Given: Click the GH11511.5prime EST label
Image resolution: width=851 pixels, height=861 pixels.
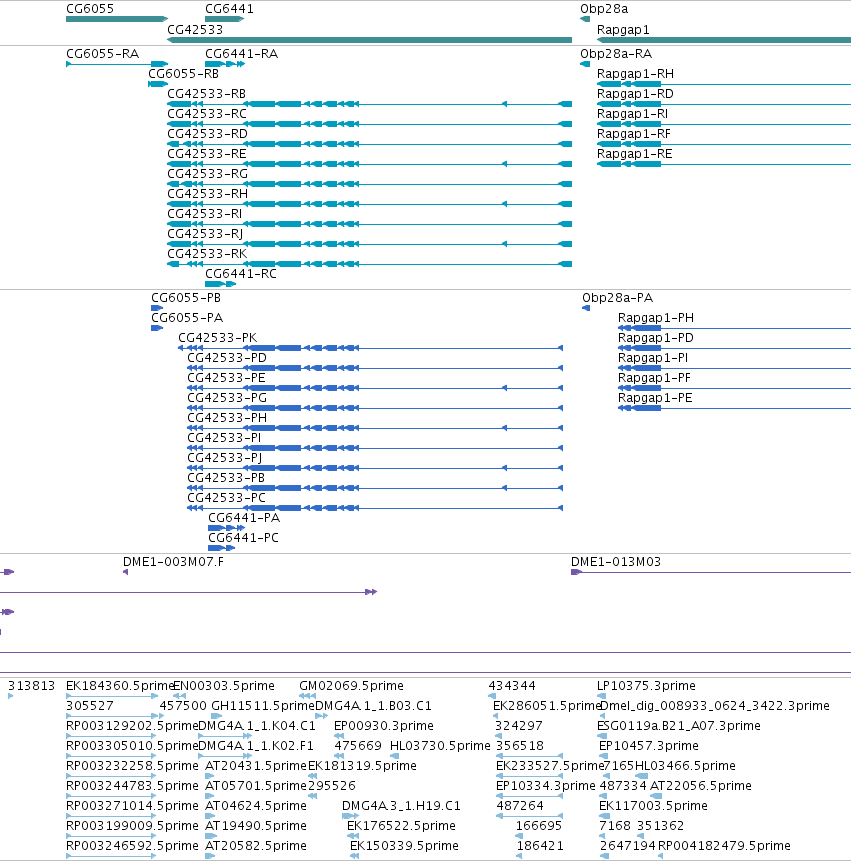Looking at the screenshot, I should [263, 706].
